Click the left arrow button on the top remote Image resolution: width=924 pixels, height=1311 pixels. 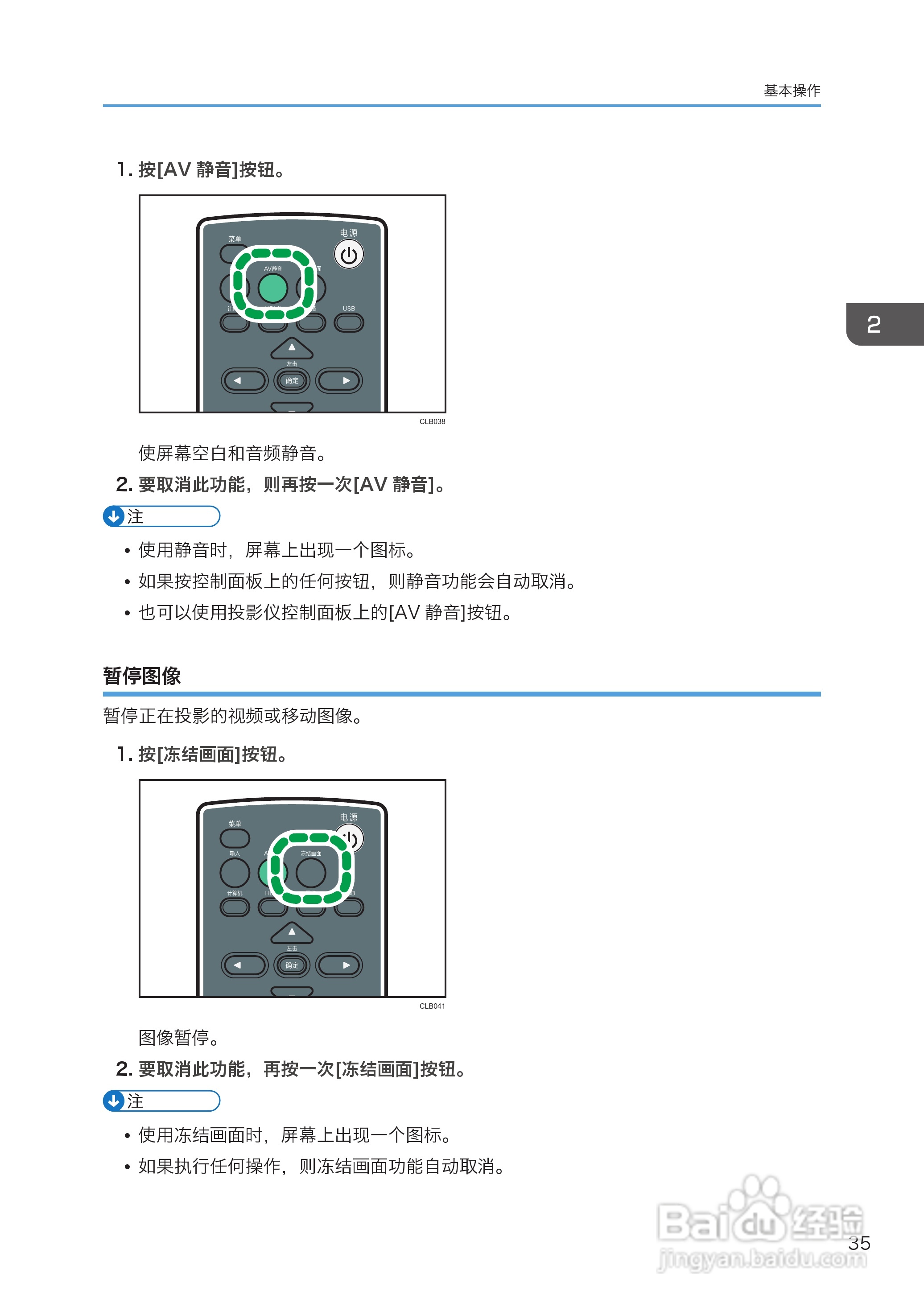tap(244, 380)
